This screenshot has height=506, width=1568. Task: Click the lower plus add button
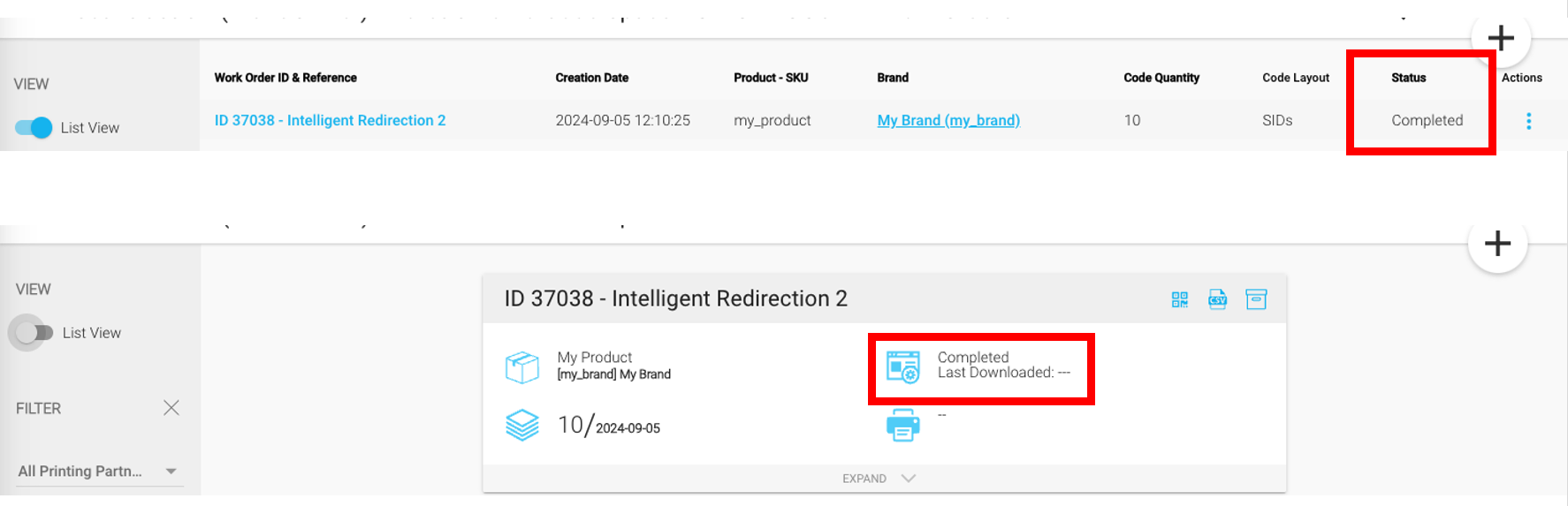1497,243
